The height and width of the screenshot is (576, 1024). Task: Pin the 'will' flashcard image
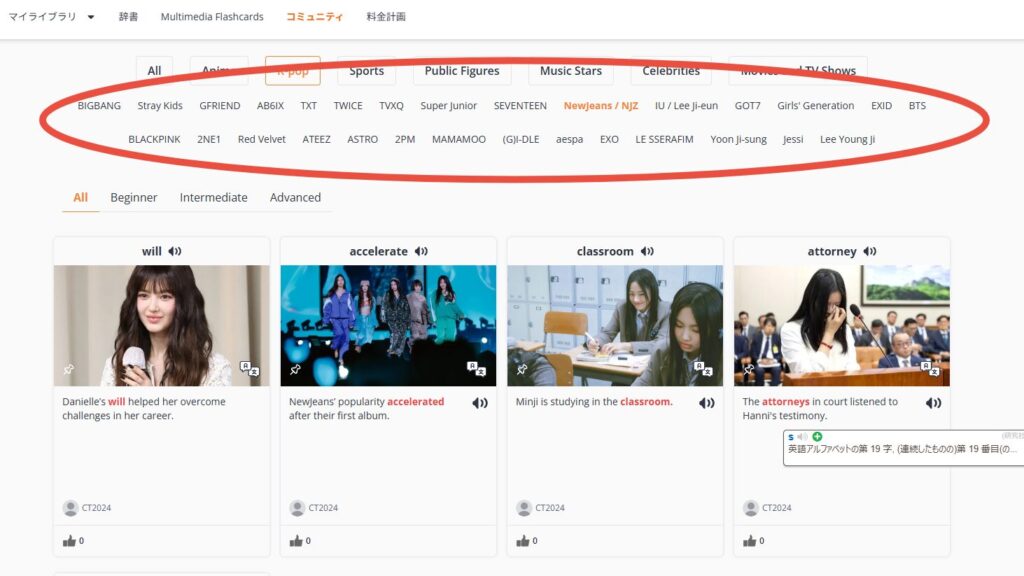pos(69,370)
